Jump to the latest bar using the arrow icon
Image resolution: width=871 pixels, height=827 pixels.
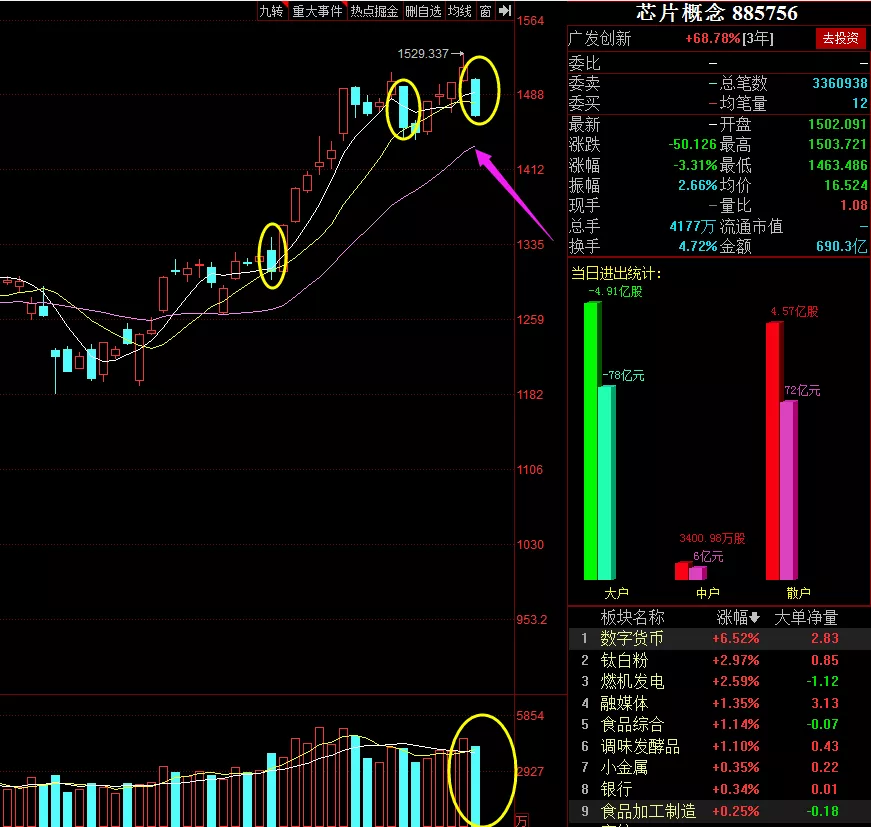tap(504, 11)
